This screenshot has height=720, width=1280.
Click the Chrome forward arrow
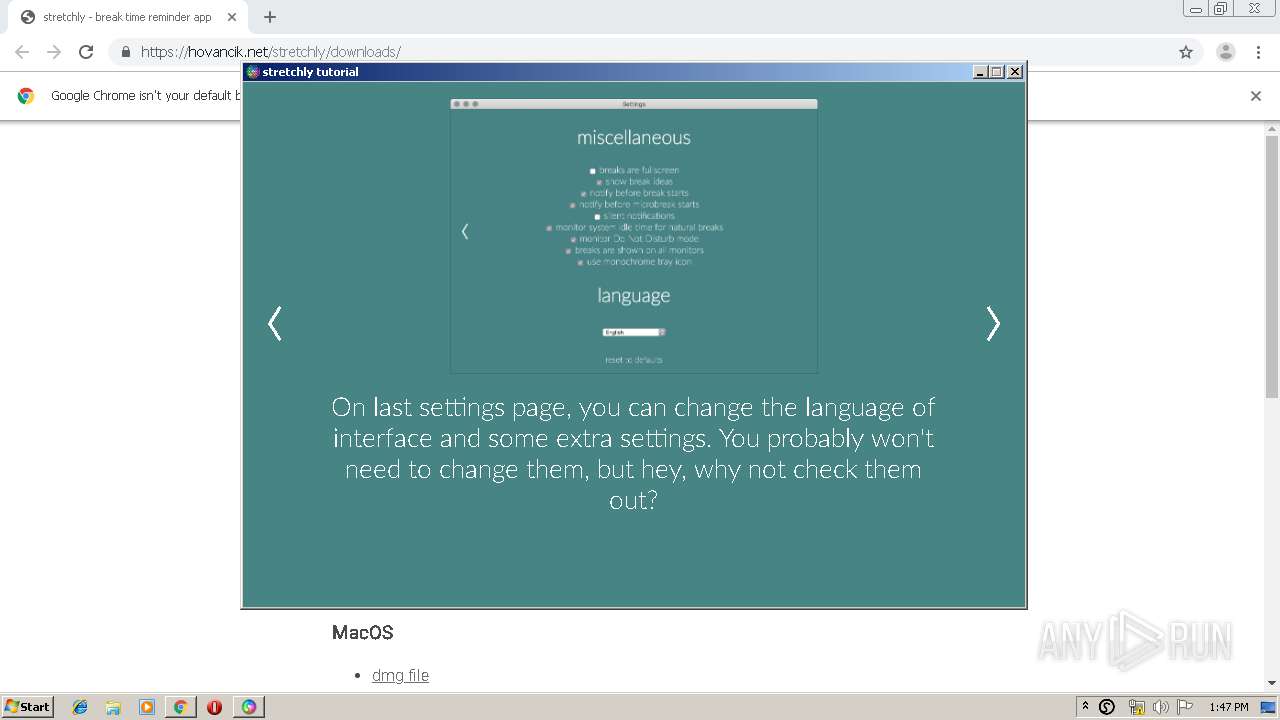point(54,52)
